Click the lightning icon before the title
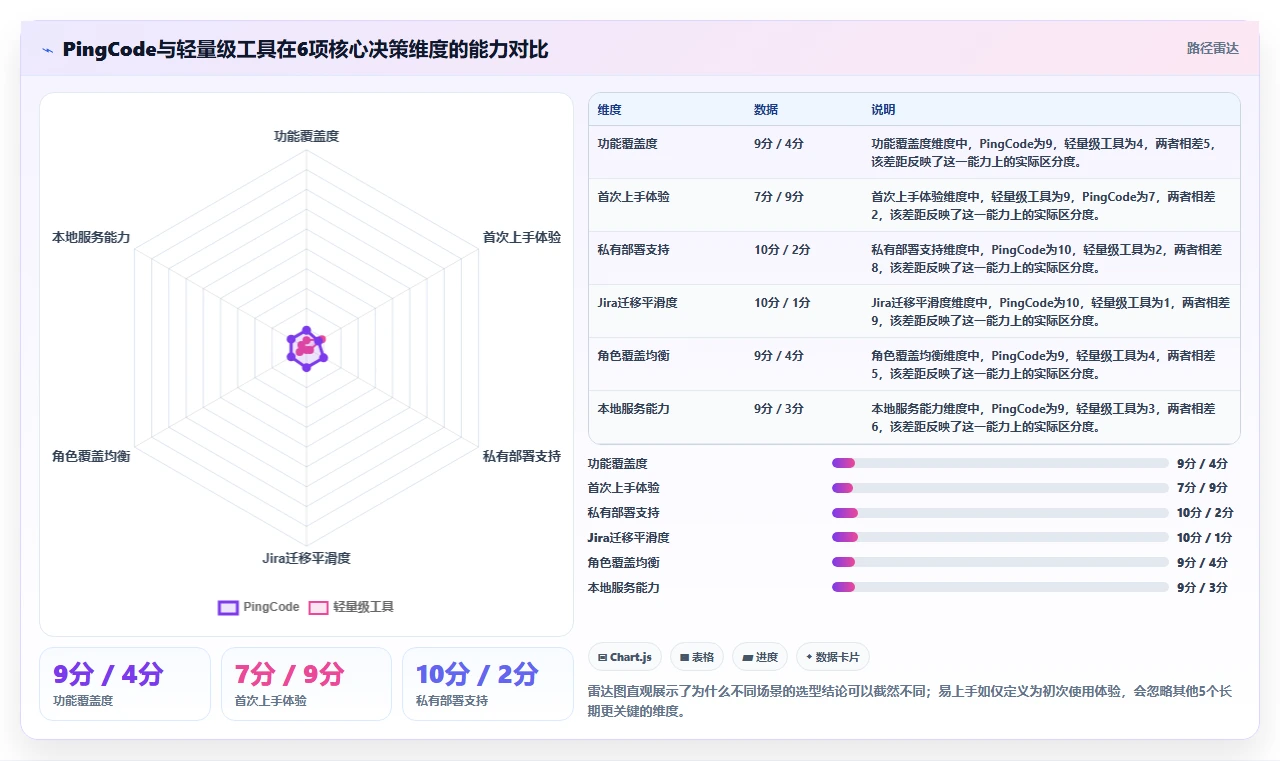The width and height of the screenshot is (1280, 761). click(x=47, y=50)
